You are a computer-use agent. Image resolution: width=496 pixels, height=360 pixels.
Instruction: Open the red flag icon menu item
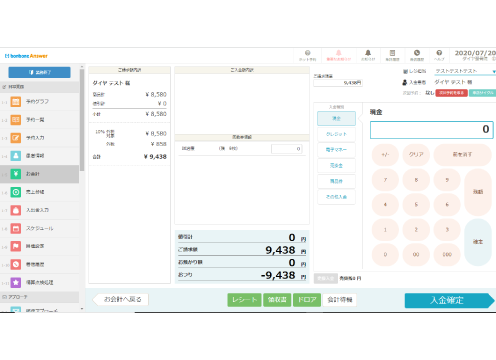click(16, 246)
